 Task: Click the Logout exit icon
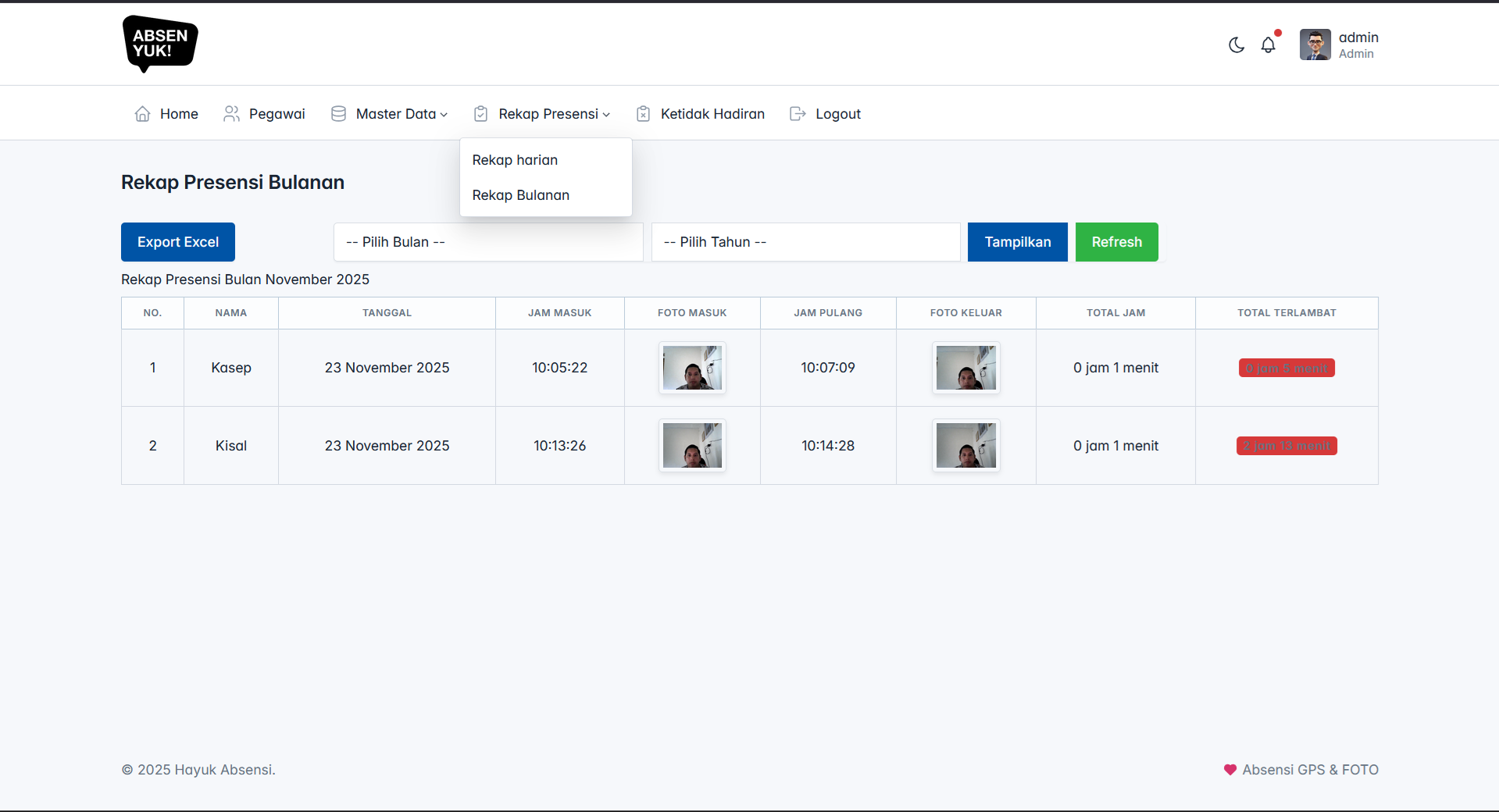coord(798,114)
